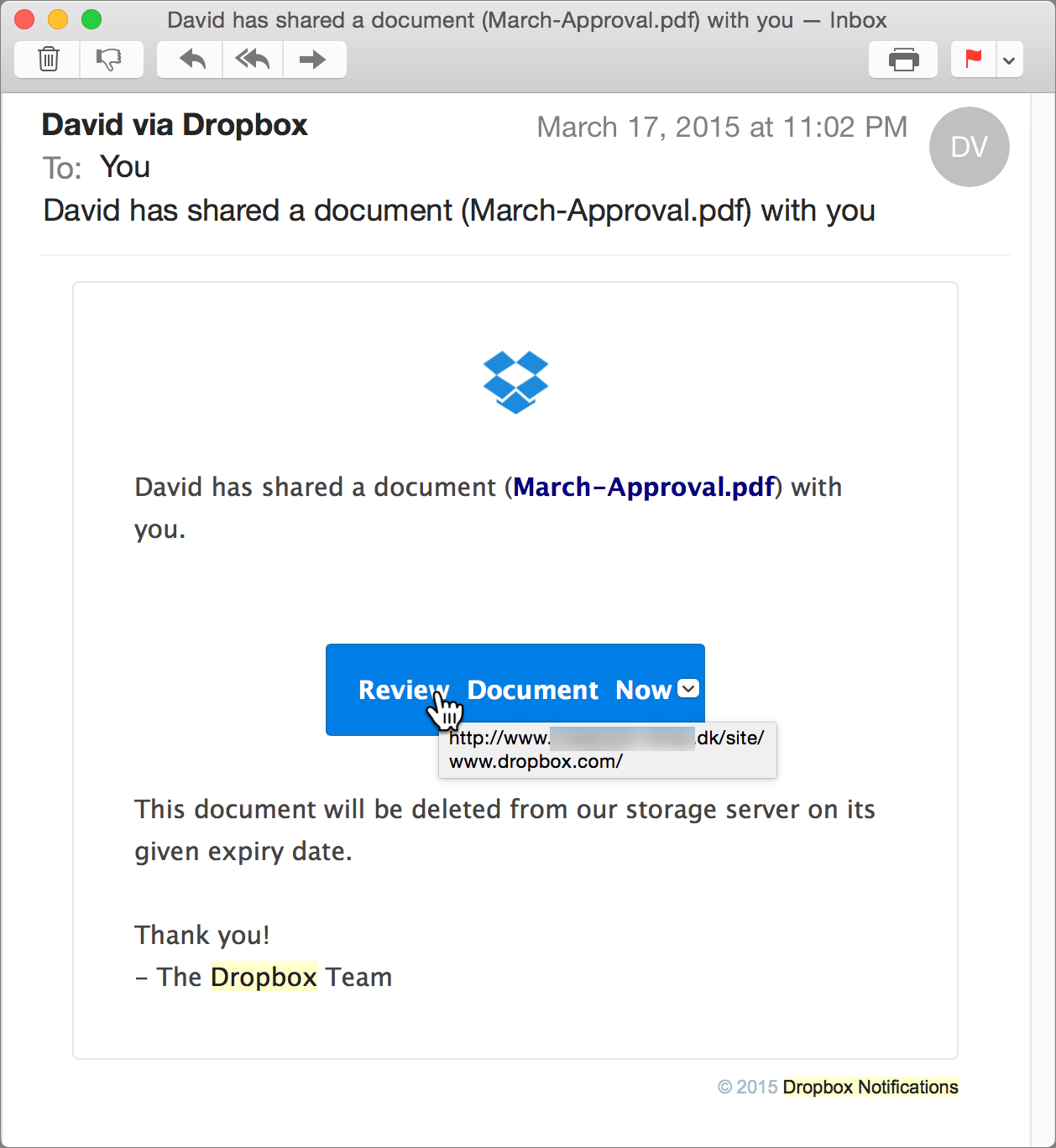Image resolution: width=1056 pixels, height=1148 pixels.
Task: Click Review Document Now button
Action: click(515, 690)
